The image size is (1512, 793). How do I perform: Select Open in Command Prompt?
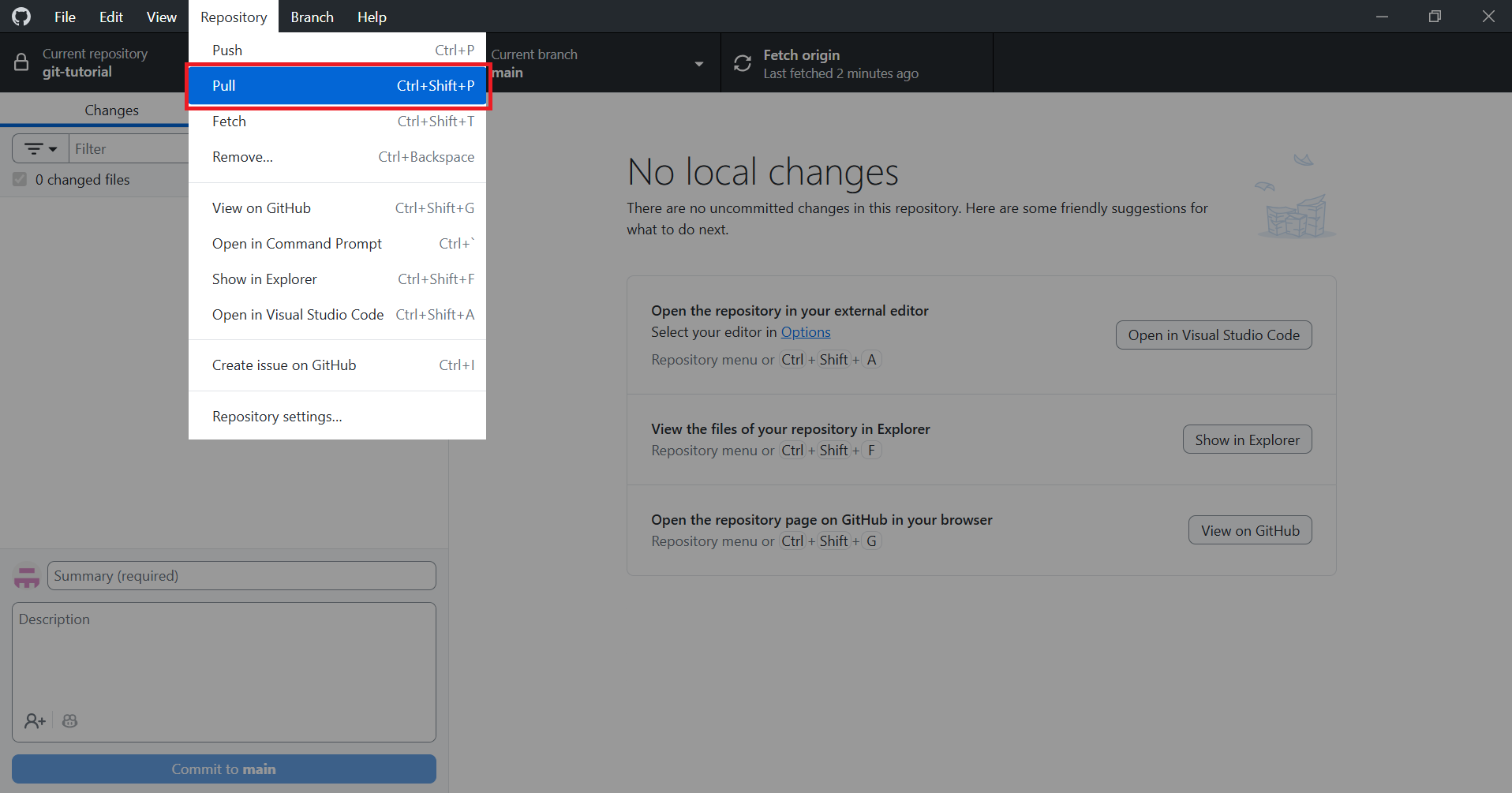pos(337,244)
